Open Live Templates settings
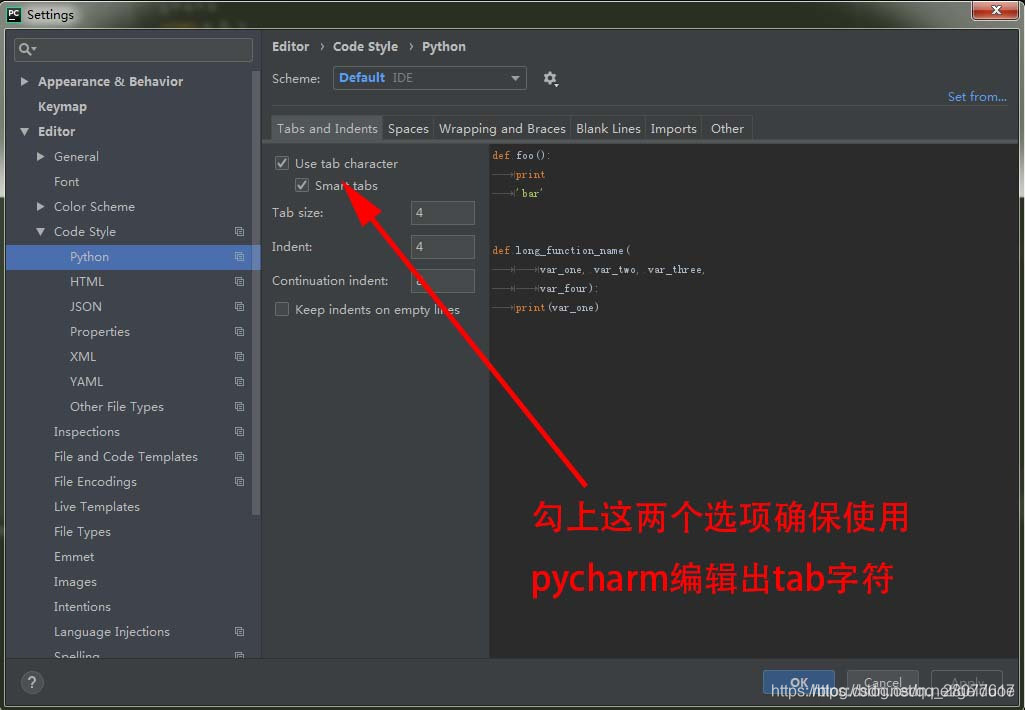Viewport: 1025px width, 710px height. click(96, 507)
